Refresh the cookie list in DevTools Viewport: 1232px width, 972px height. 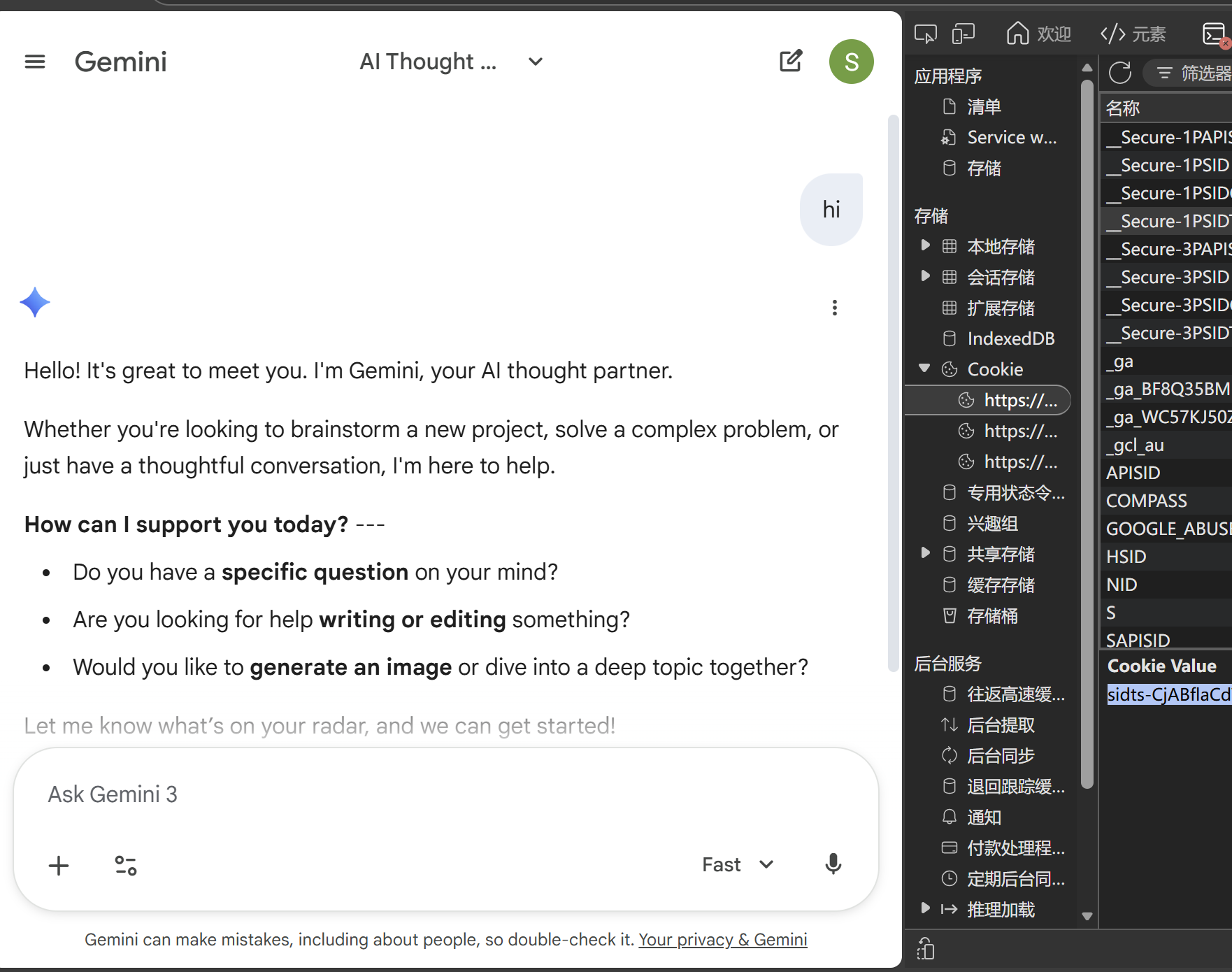(x=1119, y=73)
